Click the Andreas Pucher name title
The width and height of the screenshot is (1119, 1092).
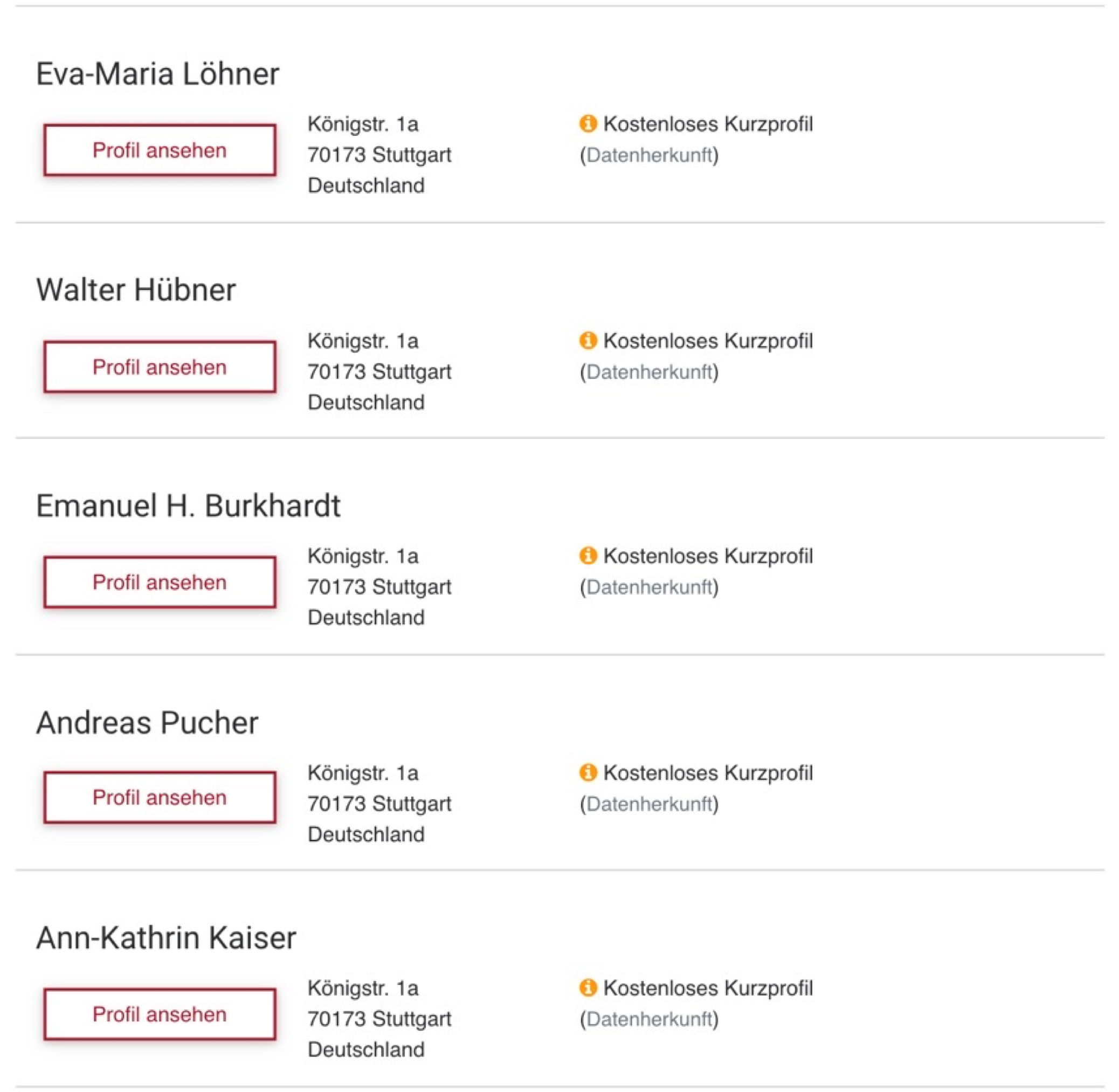[147, 723]
